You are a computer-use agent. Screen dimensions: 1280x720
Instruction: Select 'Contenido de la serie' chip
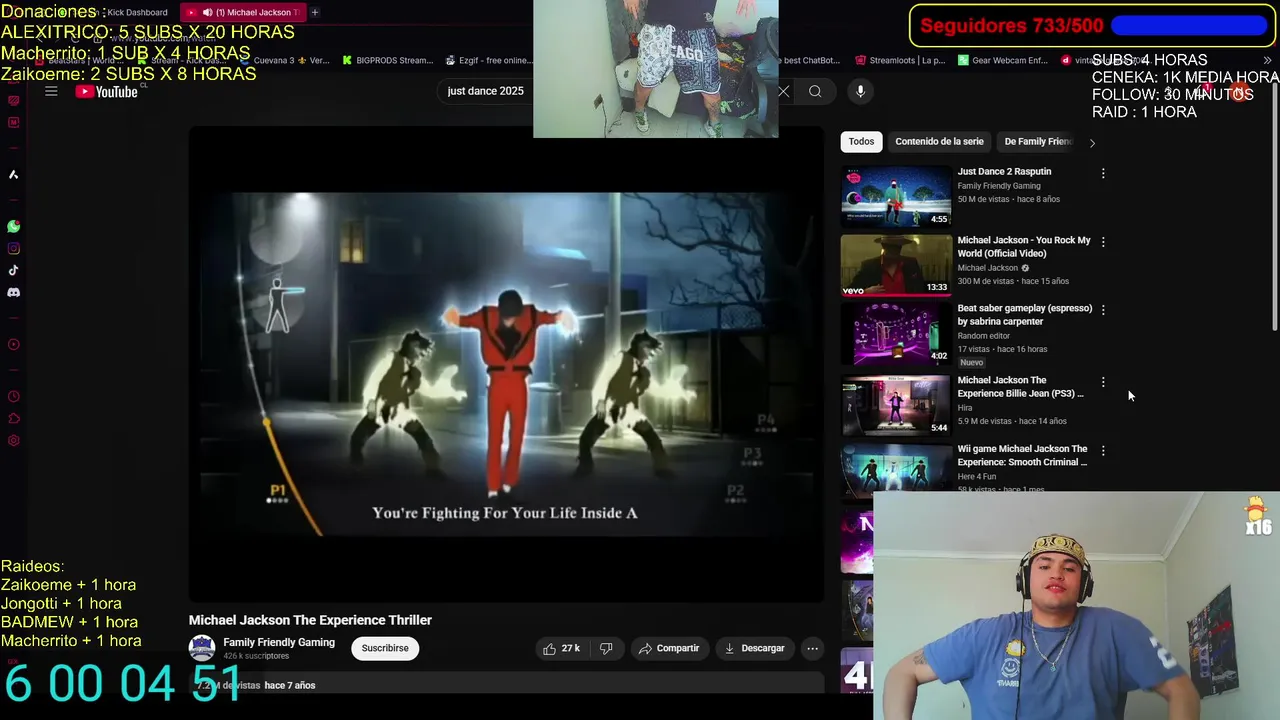point(939,142)
